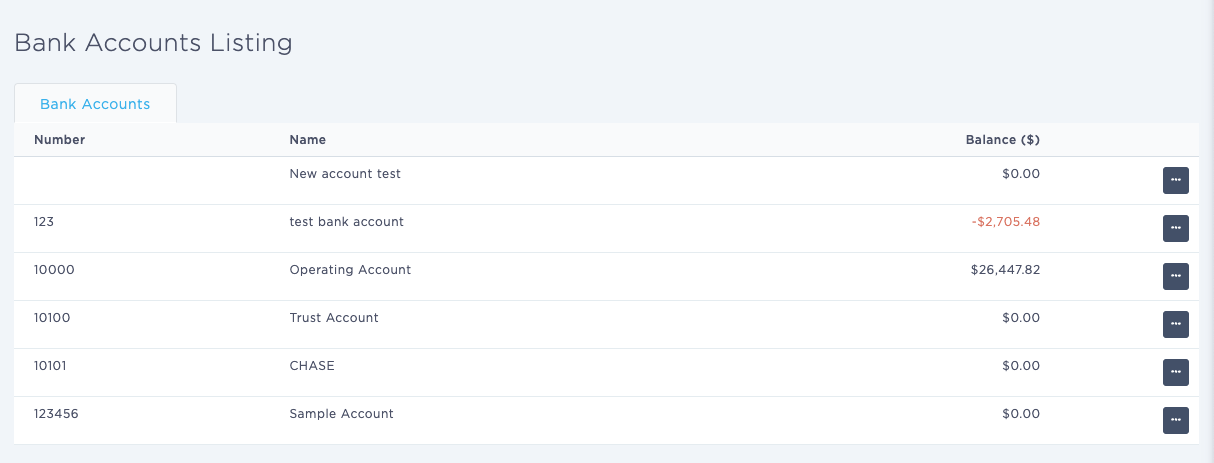Switch to the Bank Accounts tab
The image size is (1214, 463).
[95, 104]
